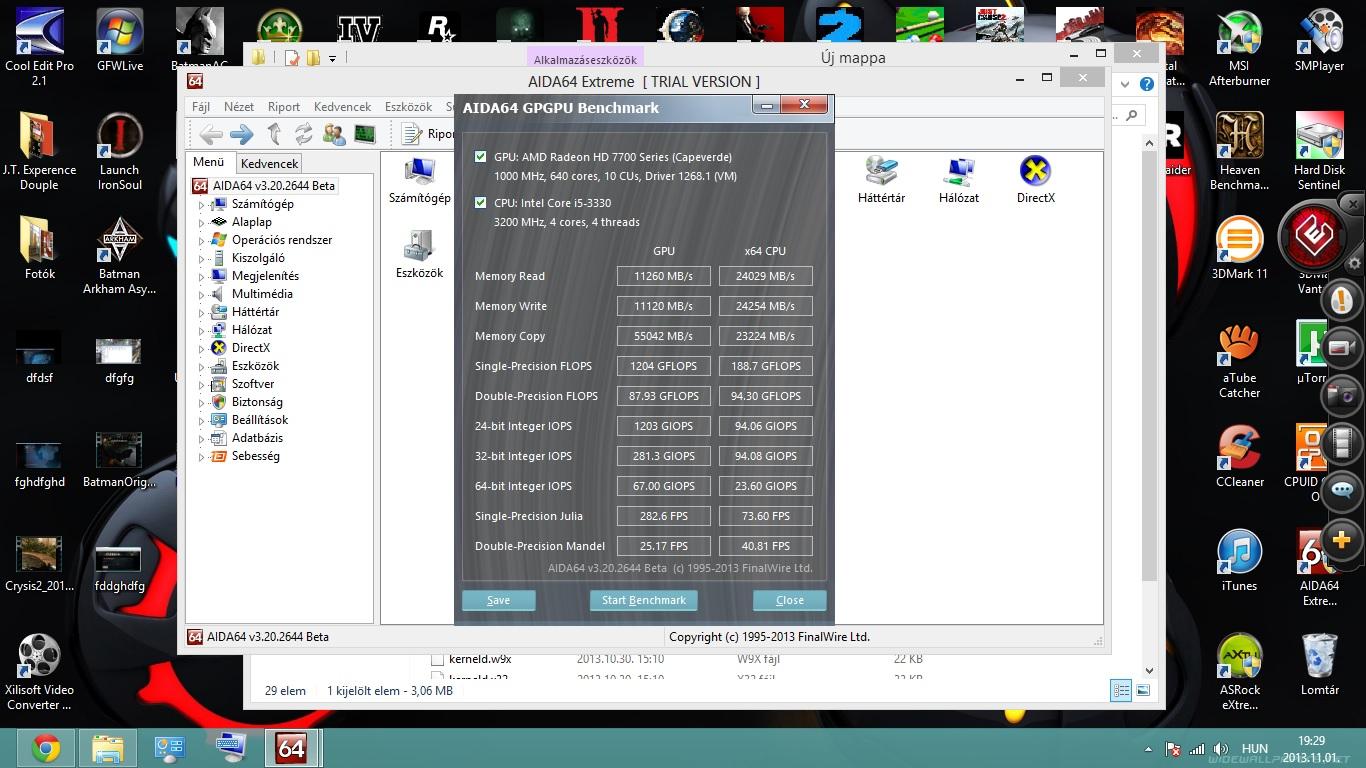Select the Fotók desktop folder

tap(39, 249)
